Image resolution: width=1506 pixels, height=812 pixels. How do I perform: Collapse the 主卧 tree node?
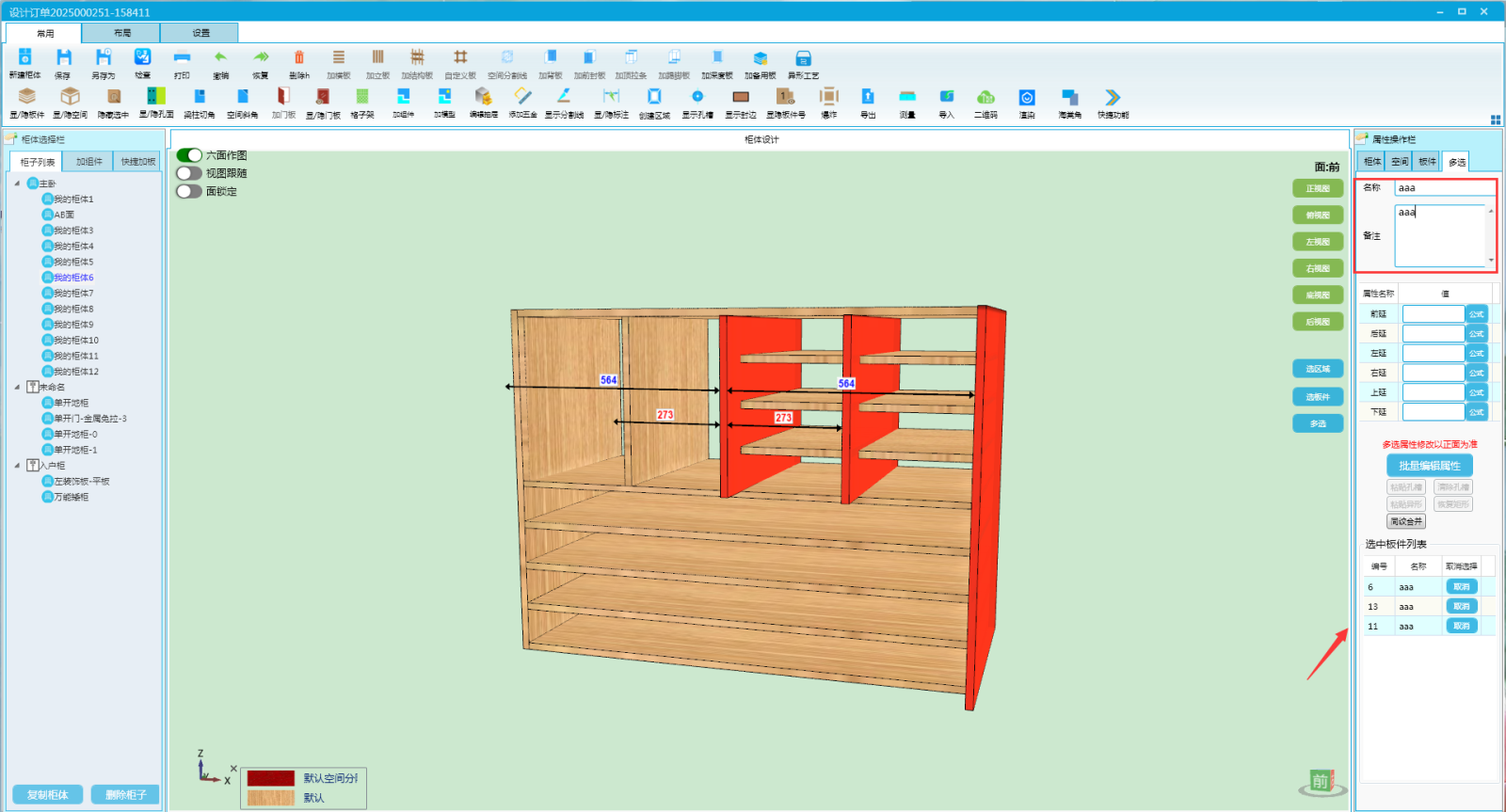[17, 183]
